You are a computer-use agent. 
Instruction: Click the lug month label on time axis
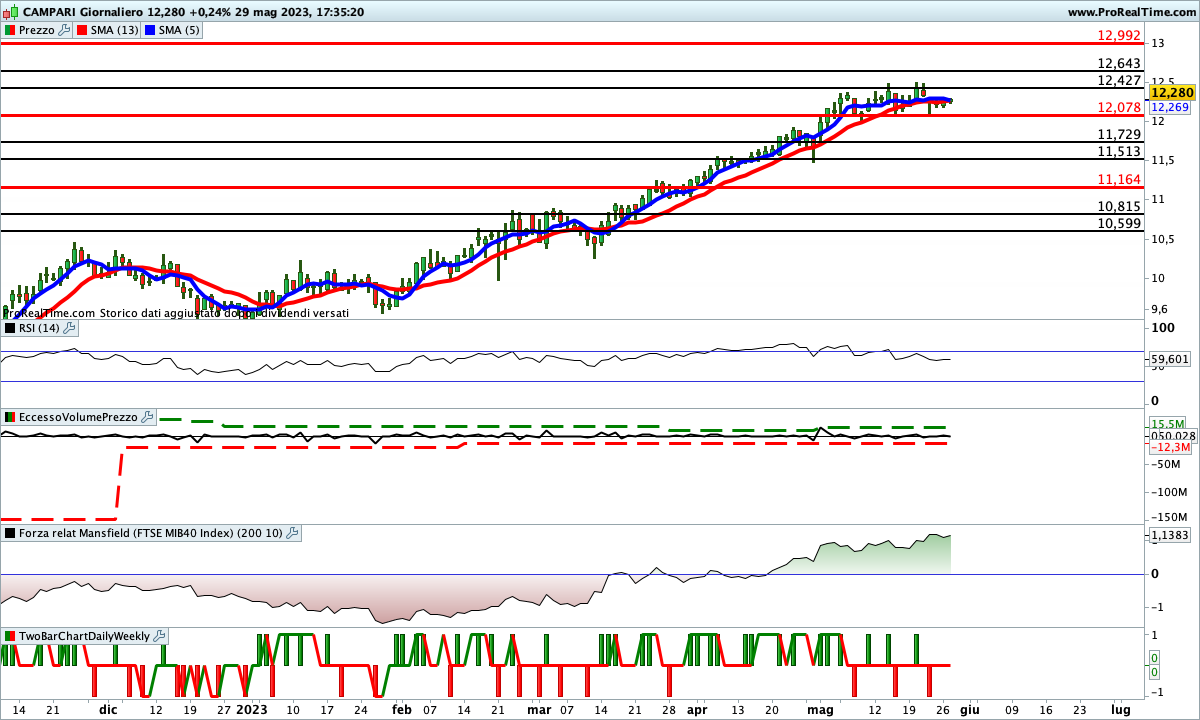coord(1121,709)
